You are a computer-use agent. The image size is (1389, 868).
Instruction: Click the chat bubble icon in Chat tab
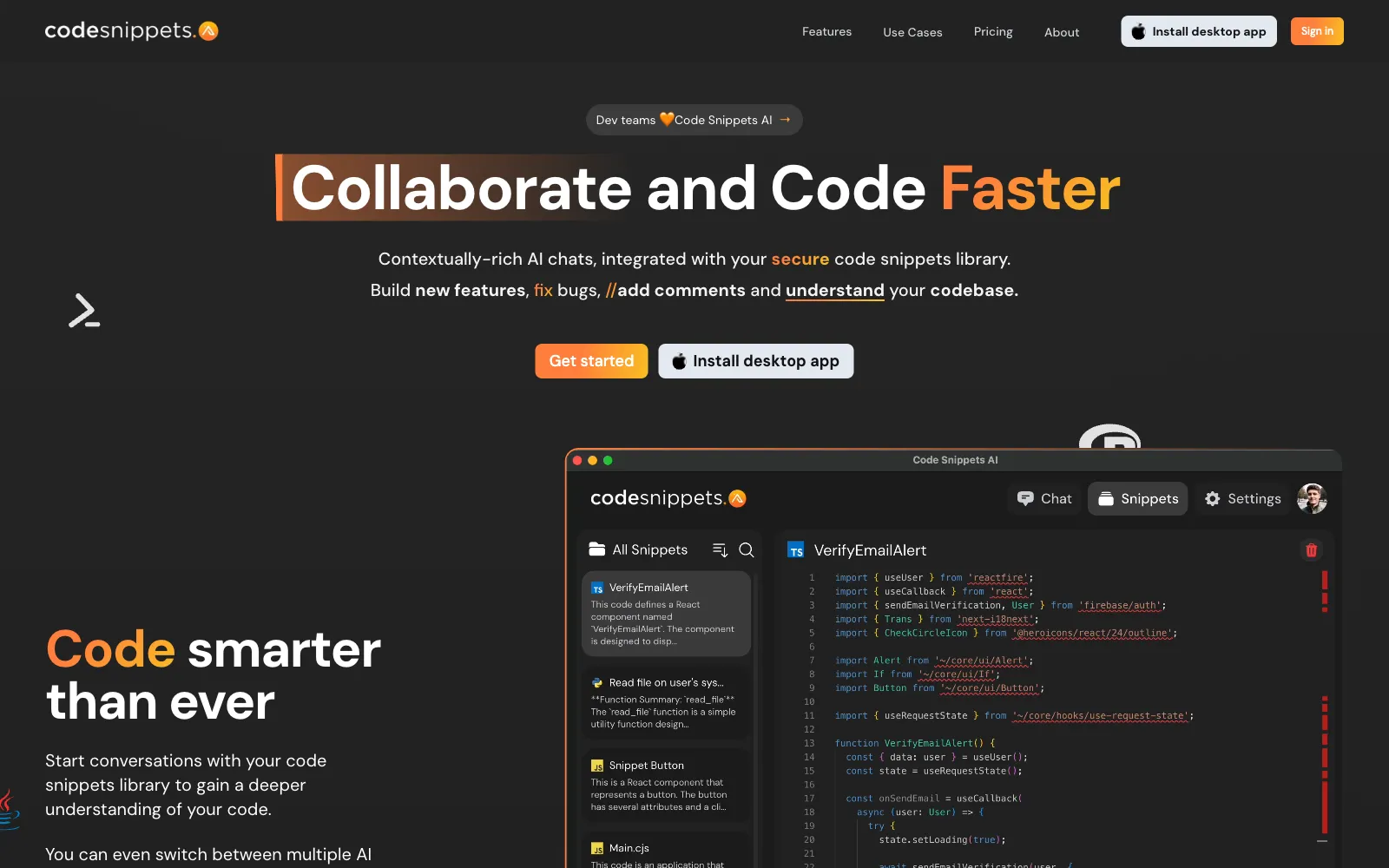point(1025,498)
